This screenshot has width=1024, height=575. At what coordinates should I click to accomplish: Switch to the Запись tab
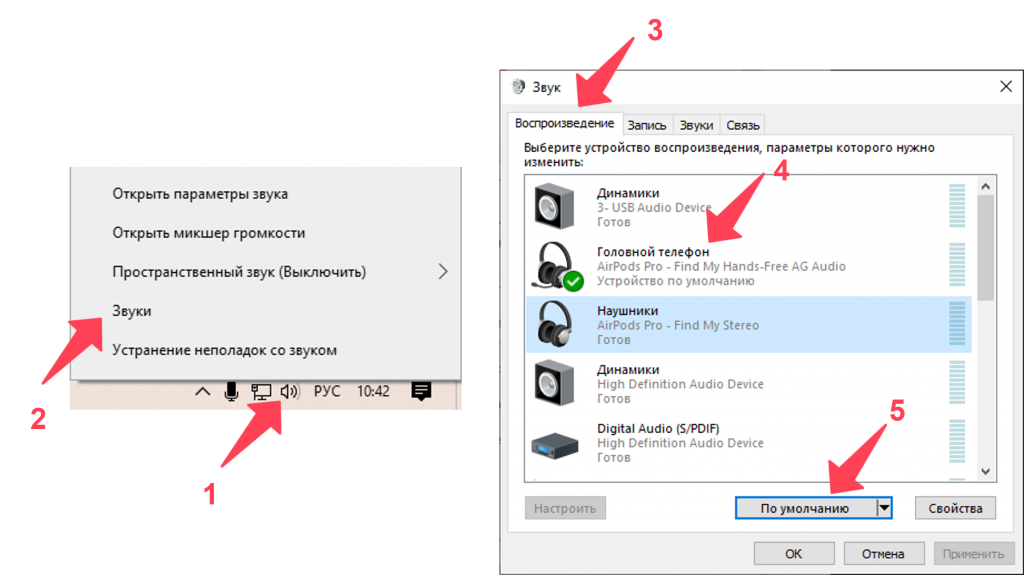(x=647, y=125)
